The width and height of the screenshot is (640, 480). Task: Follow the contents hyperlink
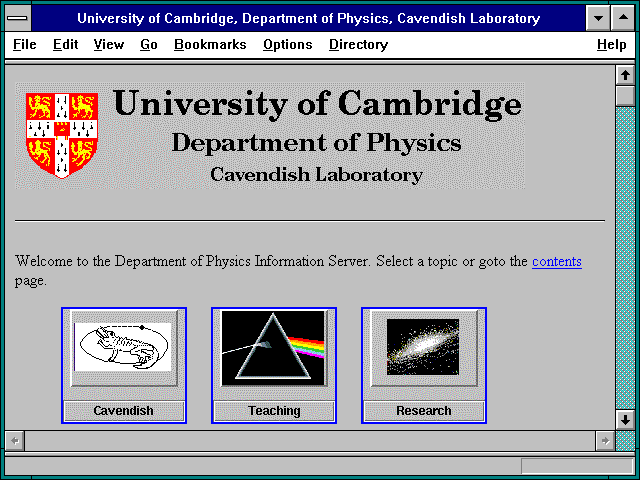[x=557, y=261]
